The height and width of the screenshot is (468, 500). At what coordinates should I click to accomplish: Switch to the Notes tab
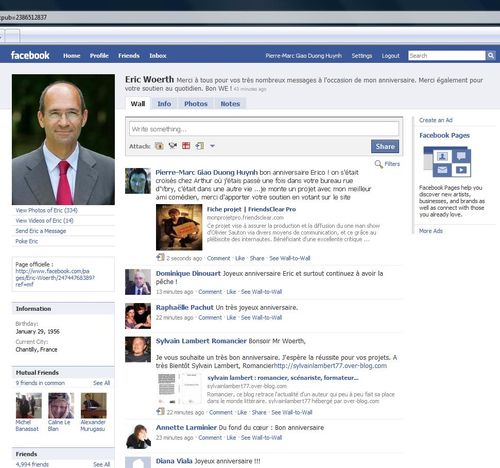click(230, 104)
